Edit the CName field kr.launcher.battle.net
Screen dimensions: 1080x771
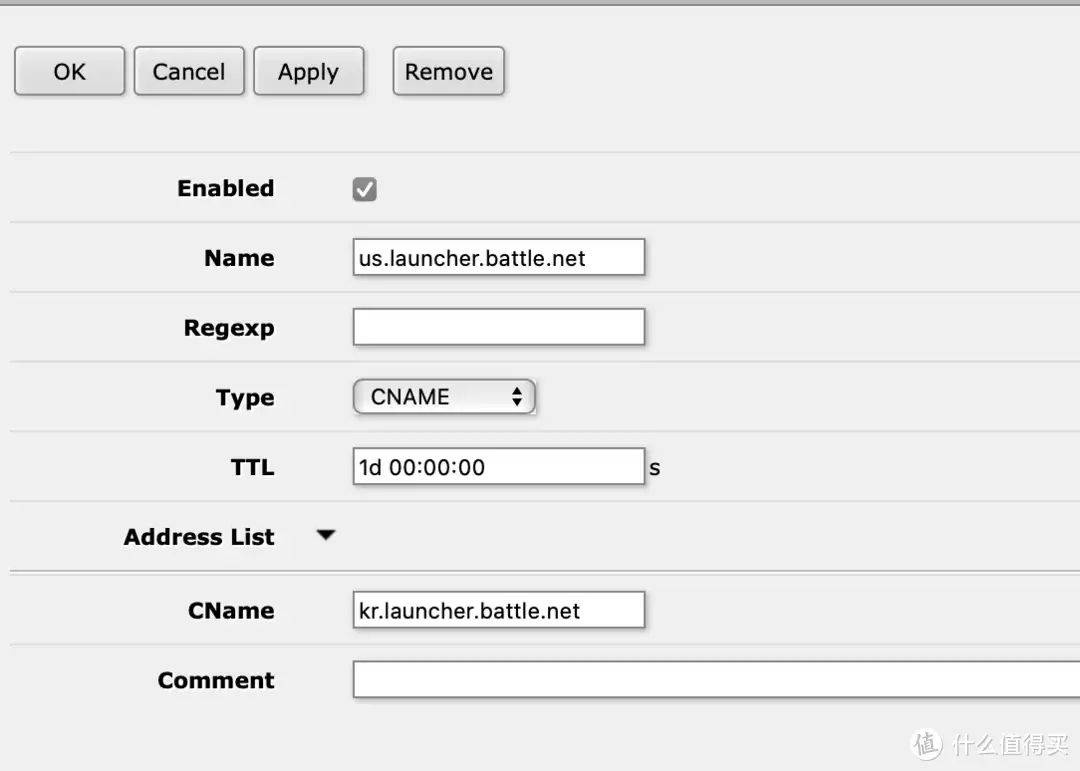point(498,610)
